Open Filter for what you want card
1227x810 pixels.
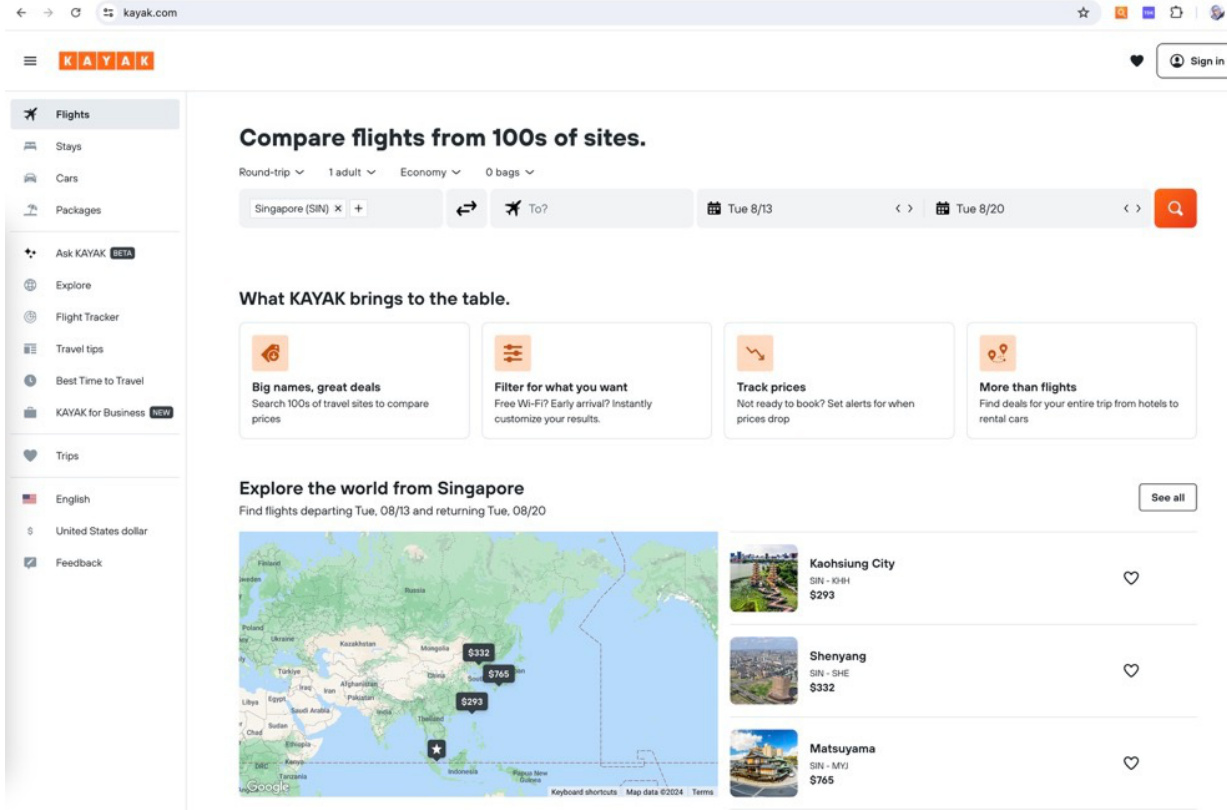click(x=597, y=380)
